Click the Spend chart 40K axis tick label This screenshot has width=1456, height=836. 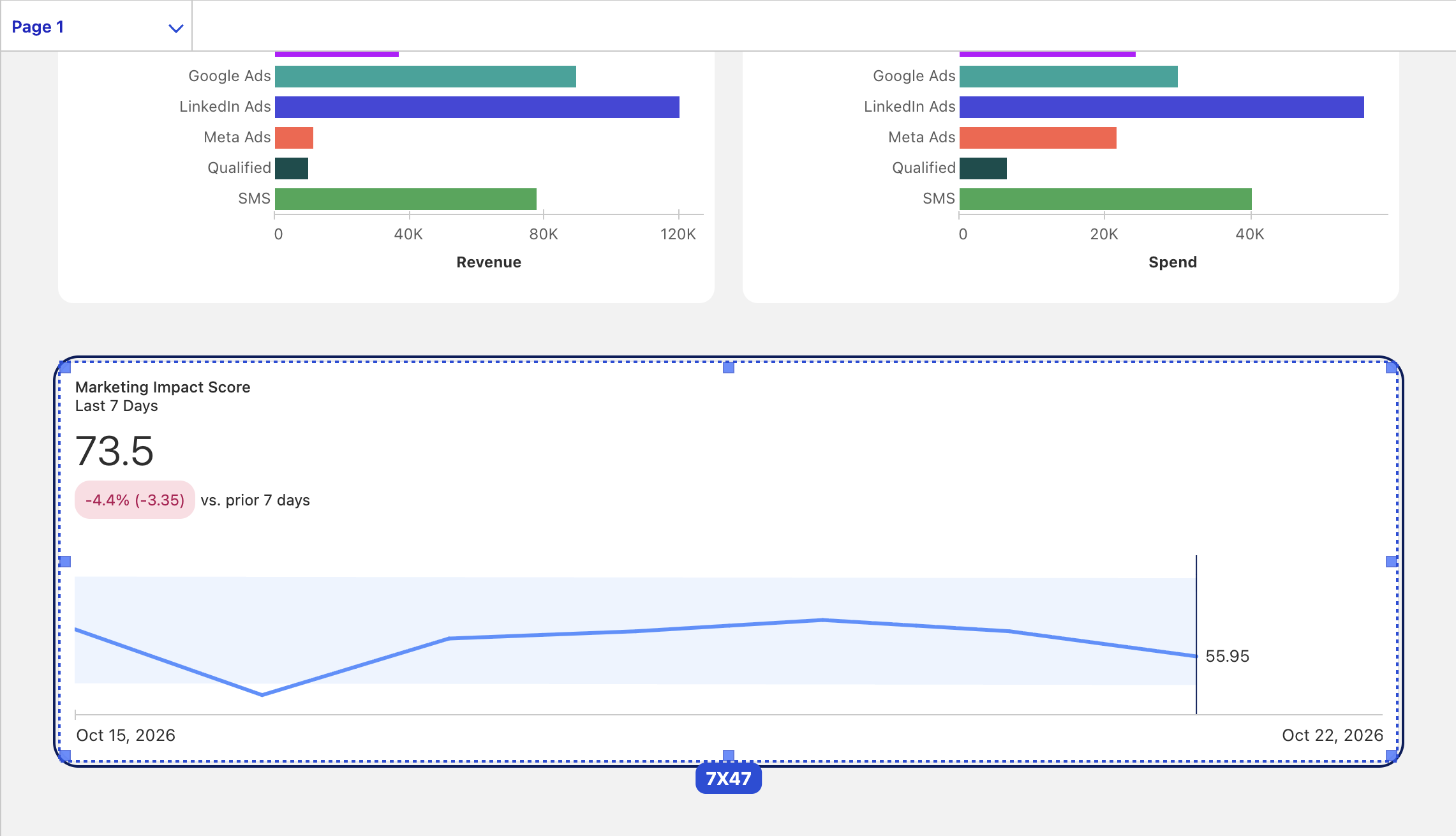1250,234
